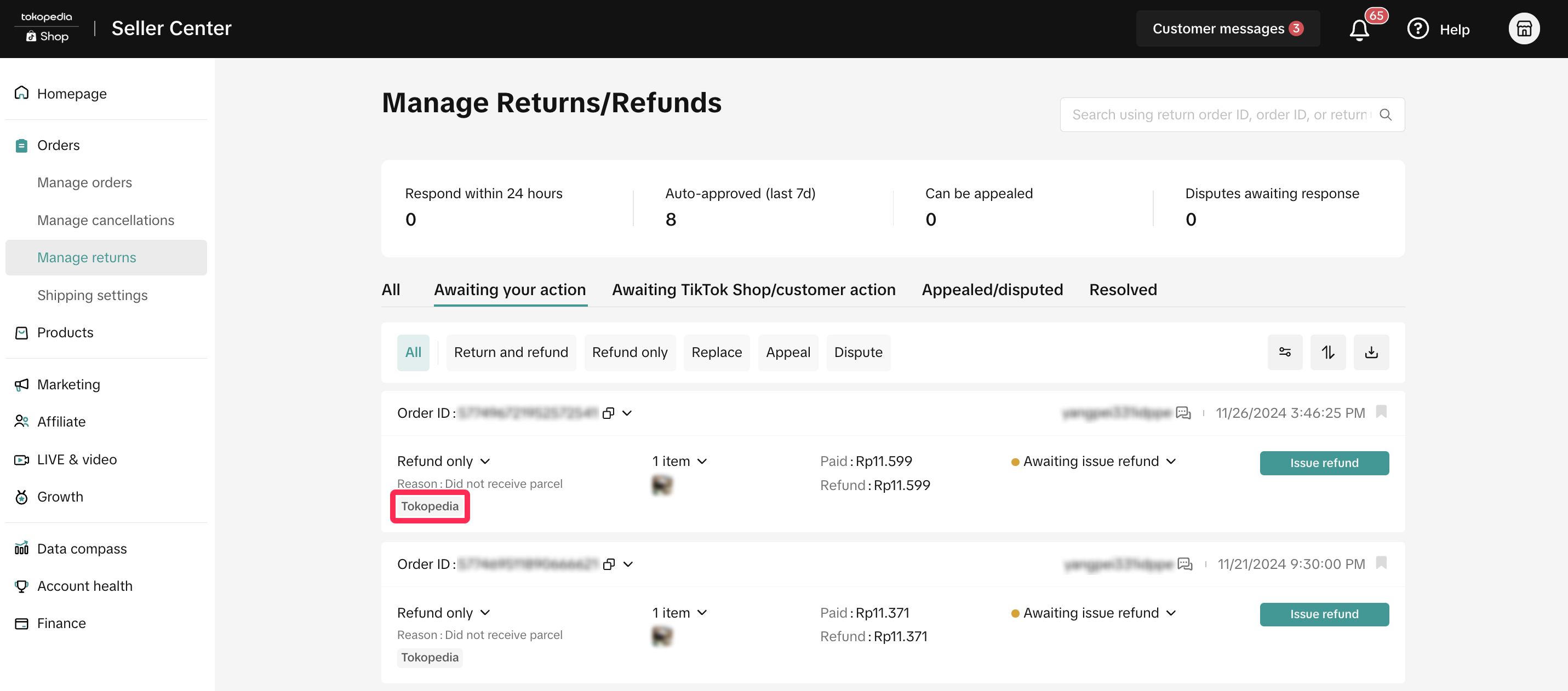Expand first order's 1 item chevron
Image resolution: width=1568 pixels, height=691 pixels.
pyautogui.click(x=702, y=462)
